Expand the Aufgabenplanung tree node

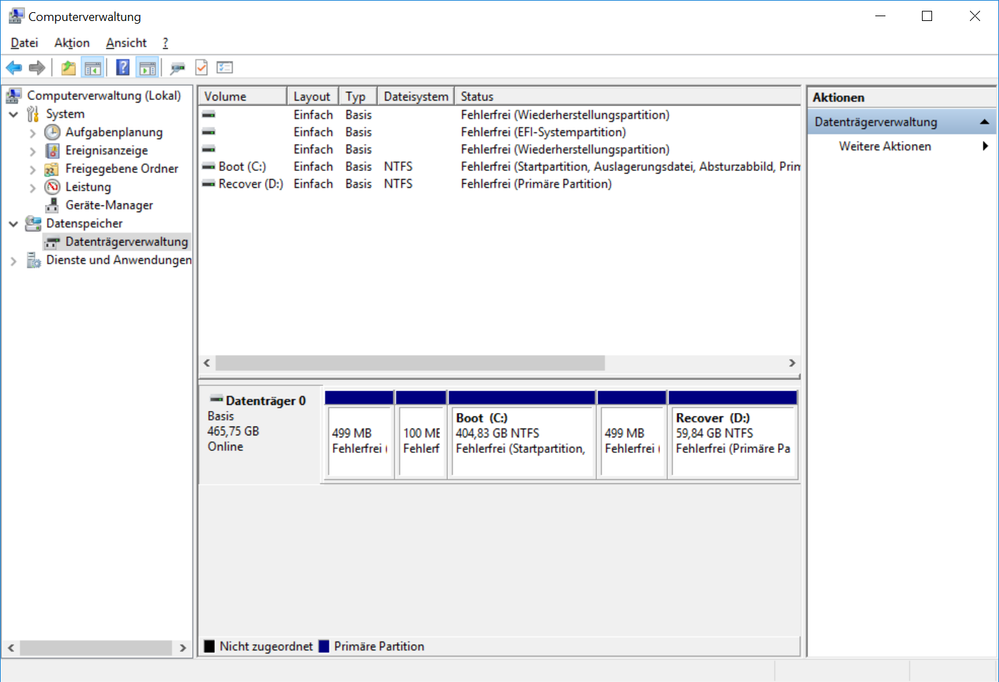[x=32, y=133]
